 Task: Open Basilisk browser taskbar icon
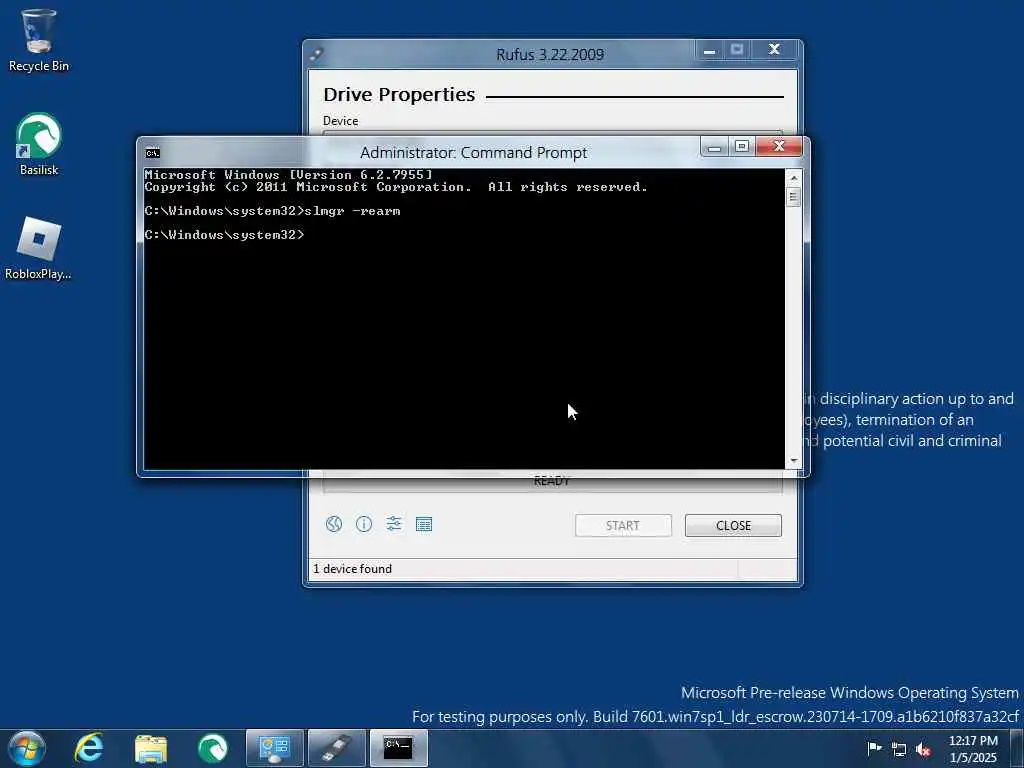[212, 748]
